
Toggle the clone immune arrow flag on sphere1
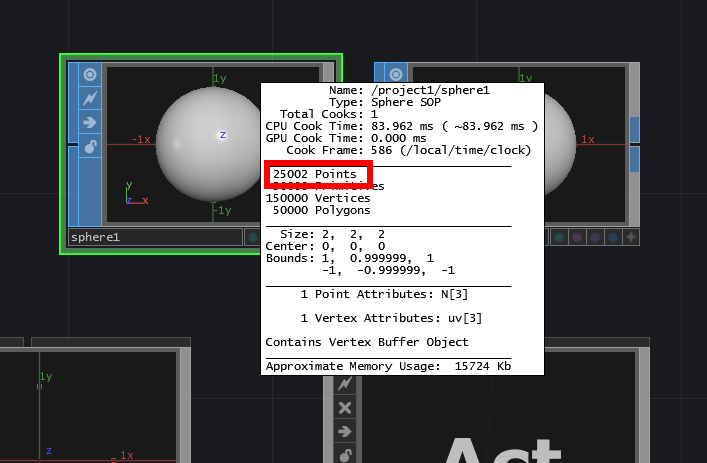click(90, 122)
